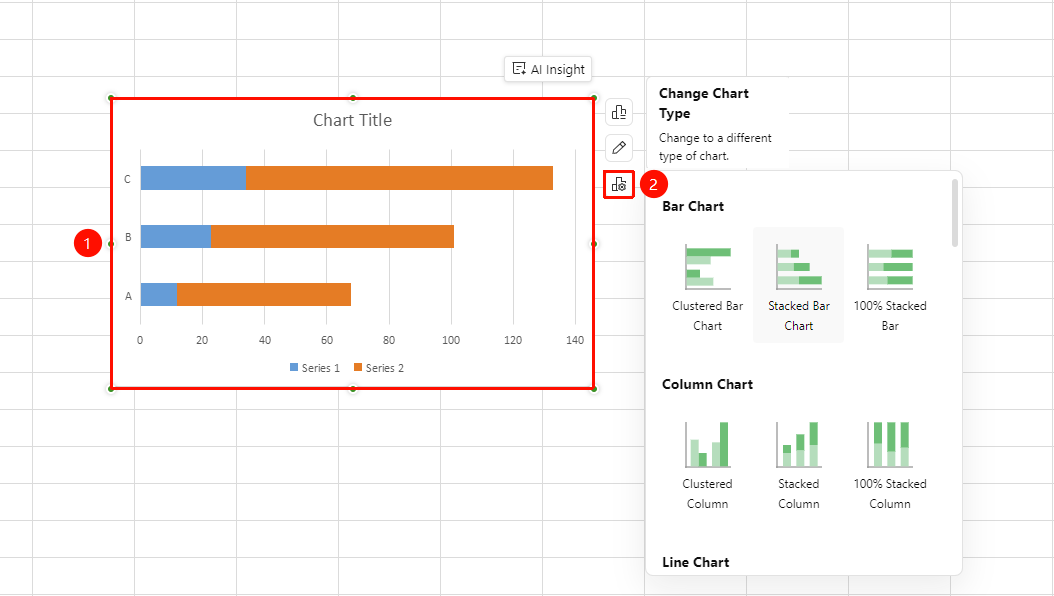Click the orange bar of category B
Viewport: 1054px width, 596px height.
point(332,237)
